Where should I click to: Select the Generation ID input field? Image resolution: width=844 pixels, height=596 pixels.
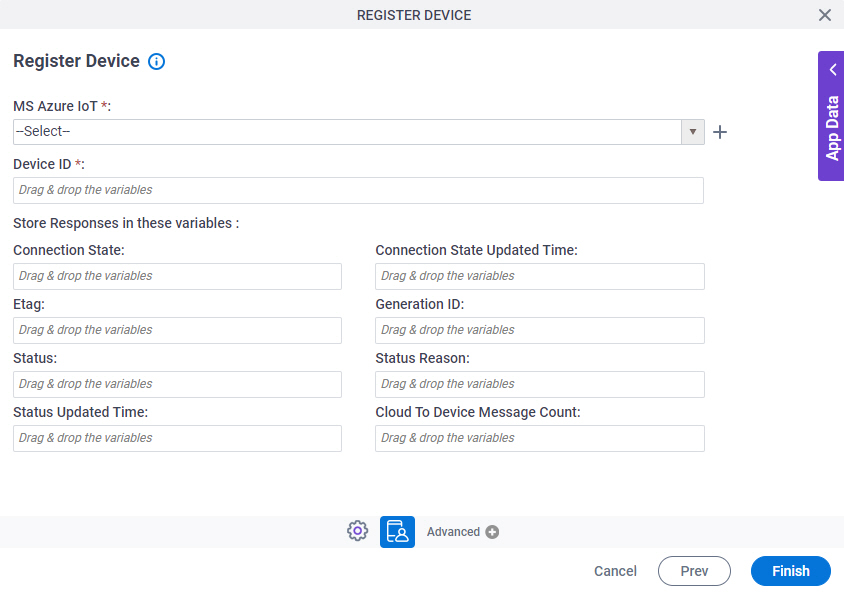(x=539, y=329)
